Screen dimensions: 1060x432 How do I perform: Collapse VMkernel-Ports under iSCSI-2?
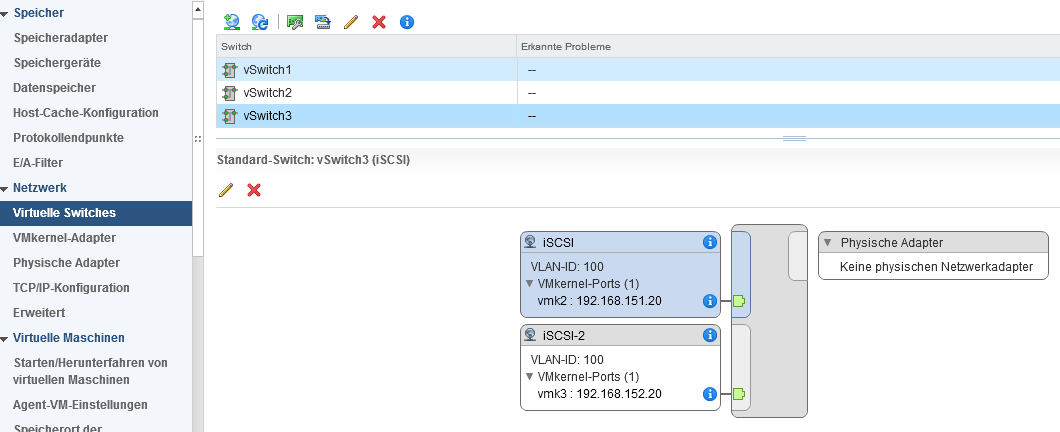tap(530, 377)
